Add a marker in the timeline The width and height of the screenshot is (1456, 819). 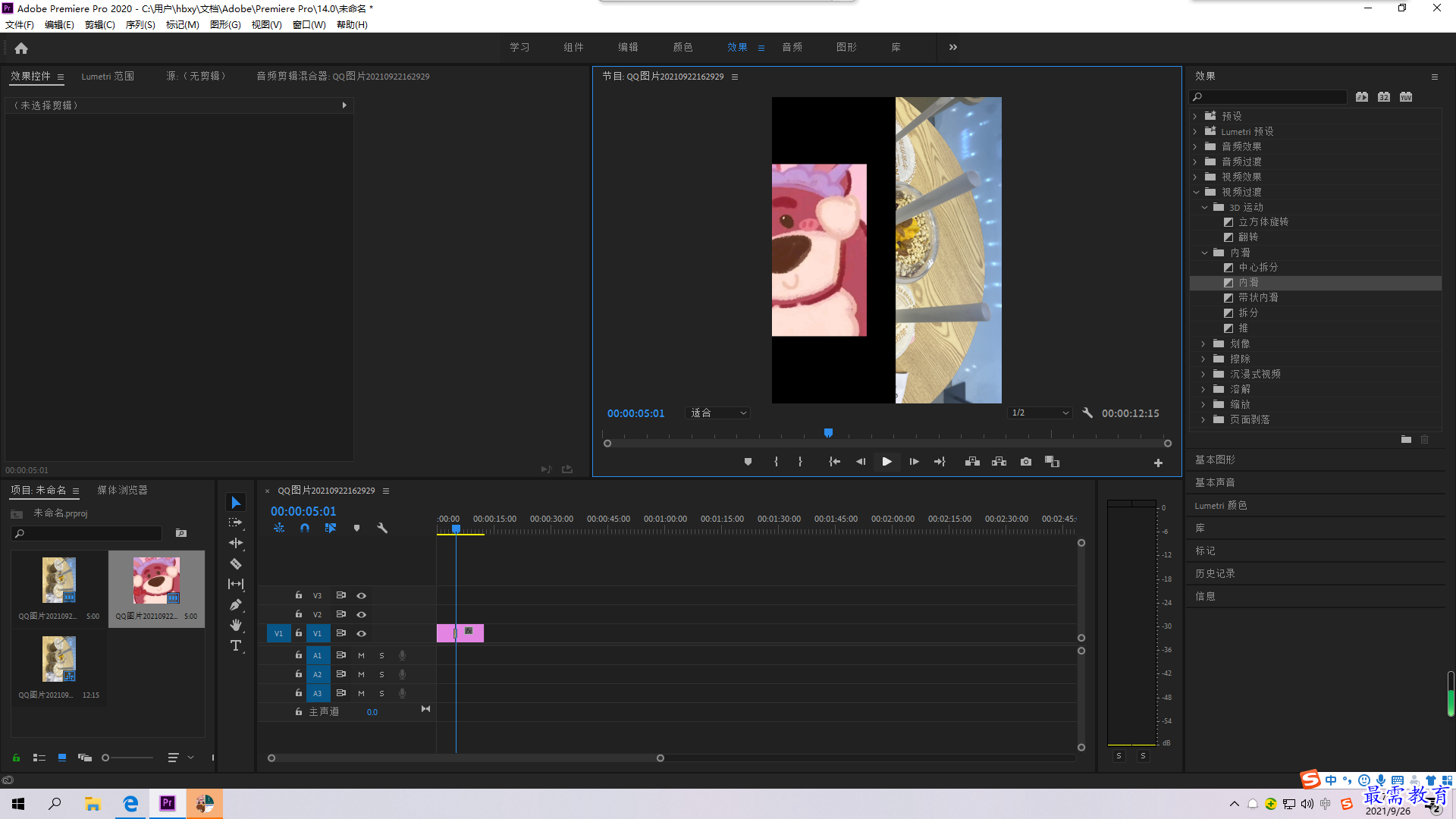(x=356, y=528)
